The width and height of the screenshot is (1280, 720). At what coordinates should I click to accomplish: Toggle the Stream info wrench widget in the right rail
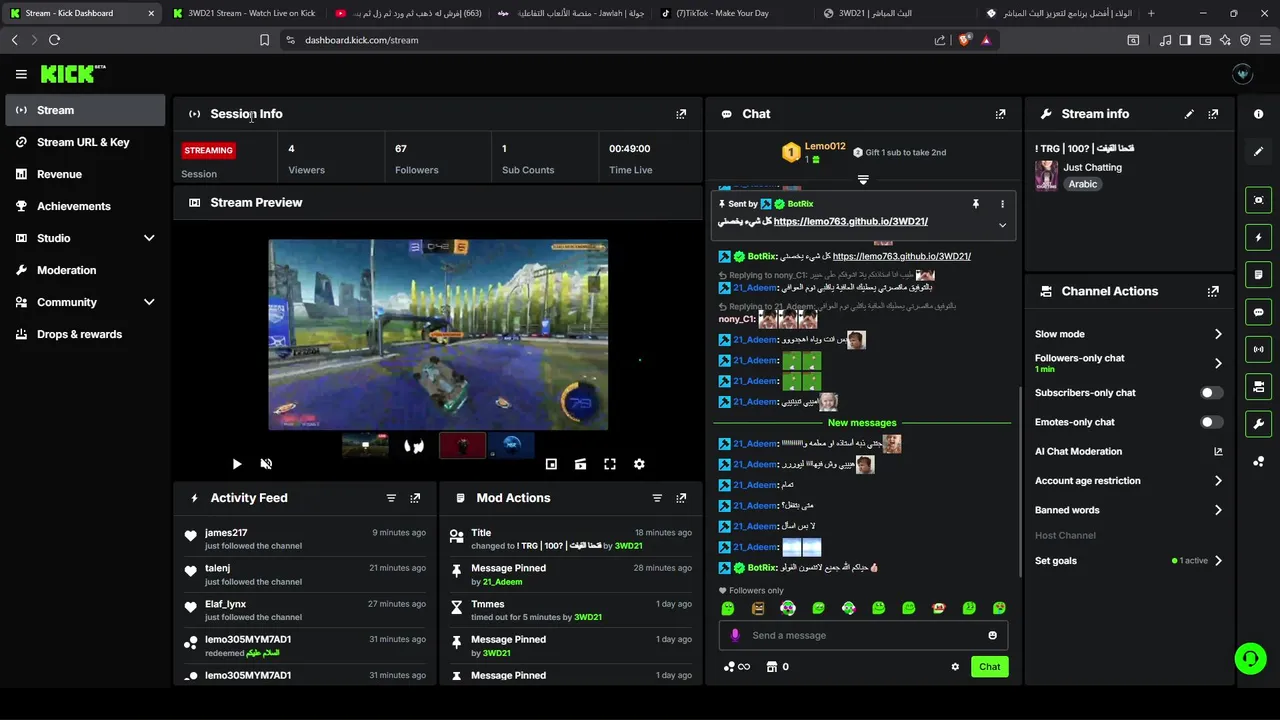(1258, 423)
